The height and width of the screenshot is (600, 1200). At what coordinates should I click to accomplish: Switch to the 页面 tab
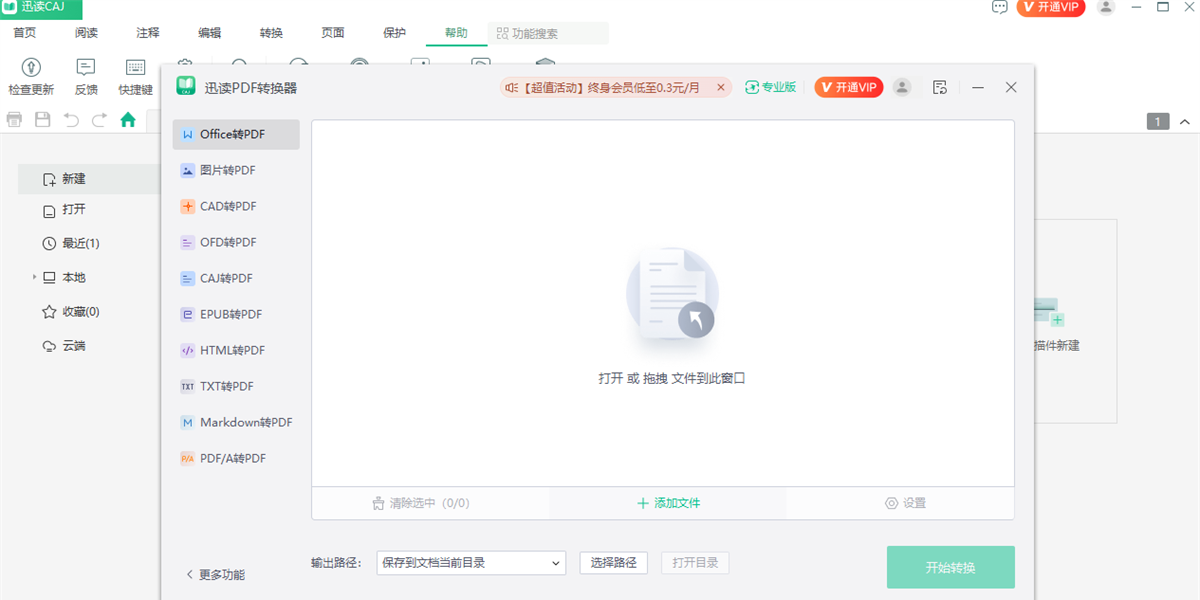pyautogui.click(x=333, y=33)
